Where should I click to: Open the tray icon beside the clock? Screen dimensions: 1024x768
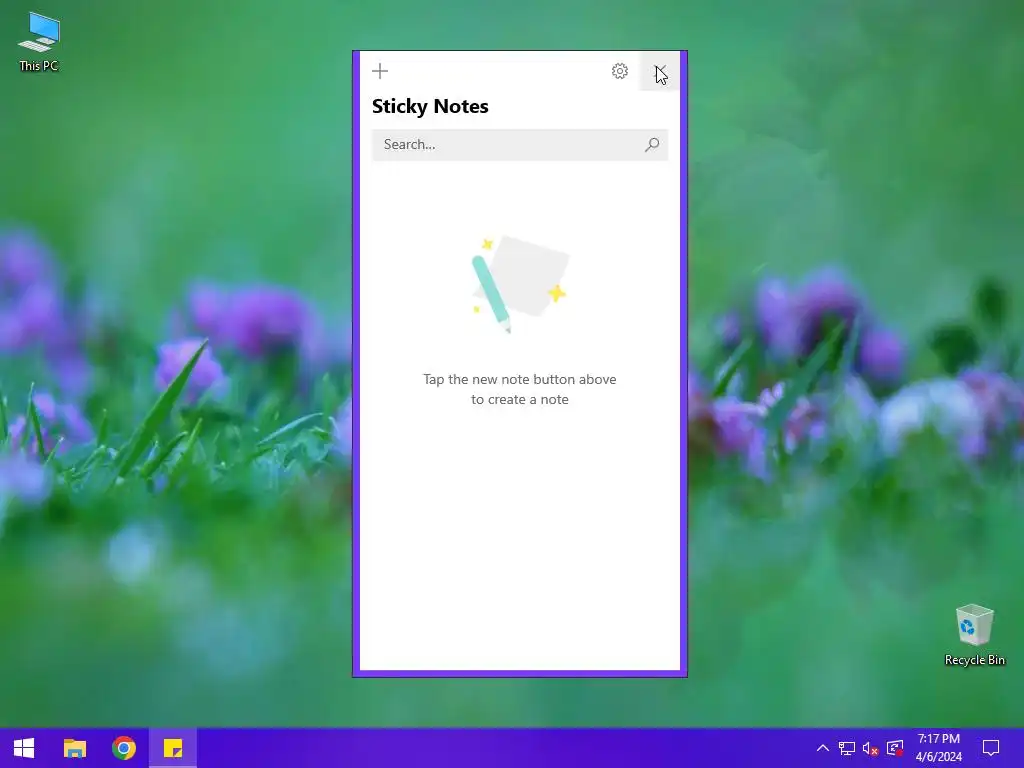coord(895,748)
